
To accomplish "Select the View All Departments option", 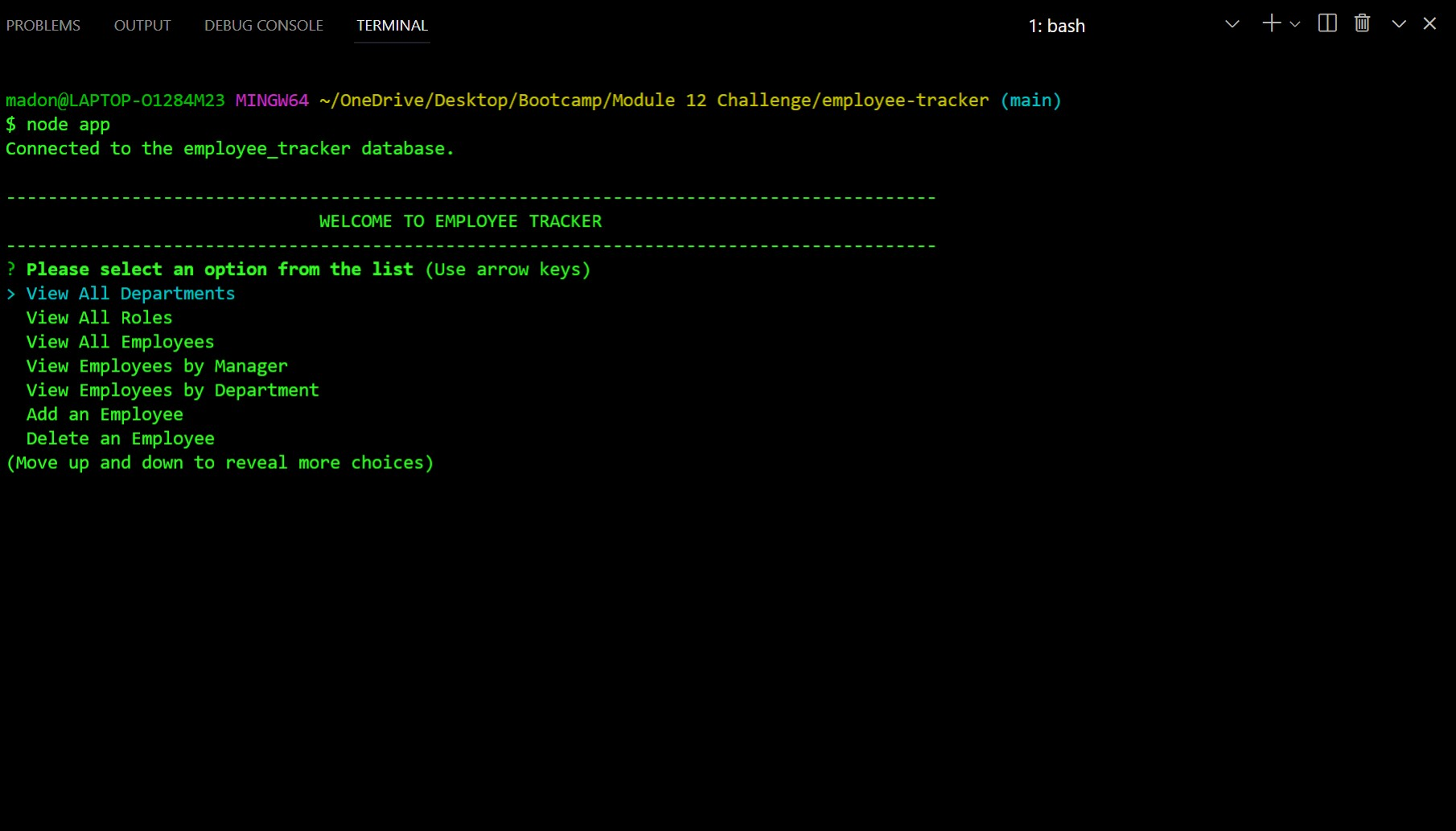I will pos(130,293).
